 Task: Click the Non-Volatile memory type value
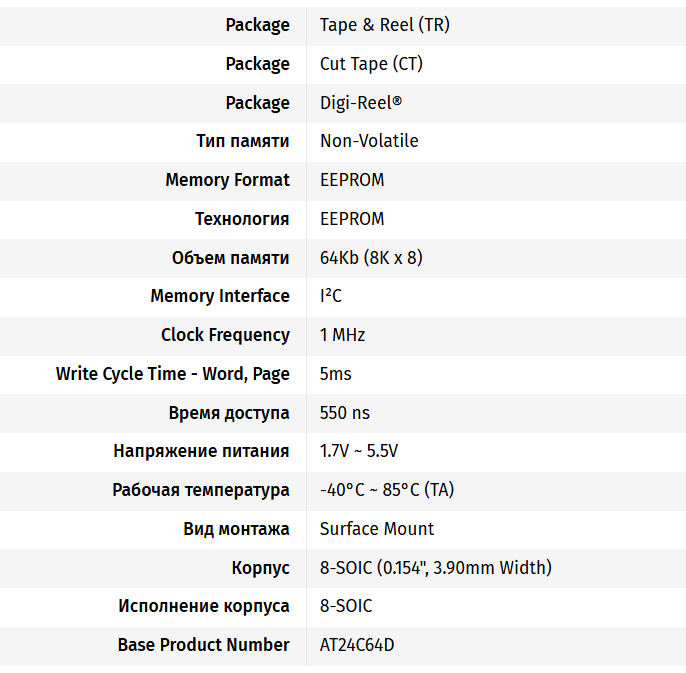369,141
